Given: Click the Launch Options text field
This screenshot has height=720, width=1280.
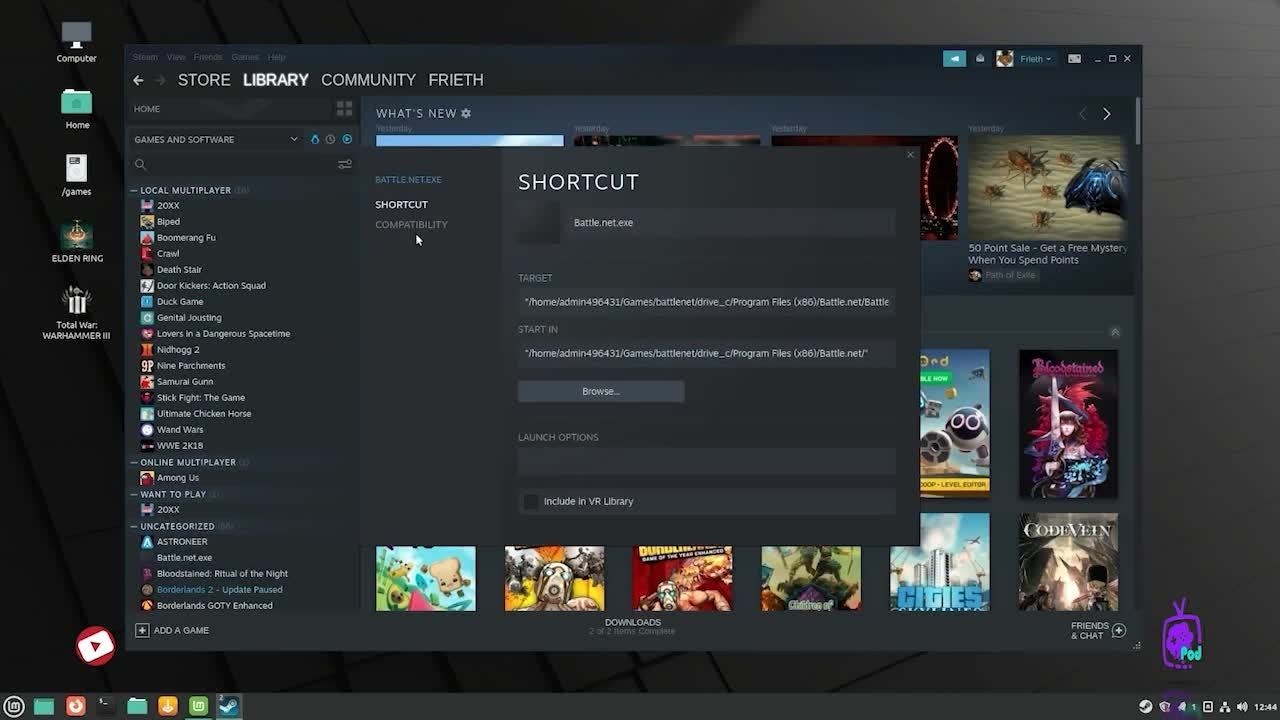Looking at the screenshot, I should [705, 462].
